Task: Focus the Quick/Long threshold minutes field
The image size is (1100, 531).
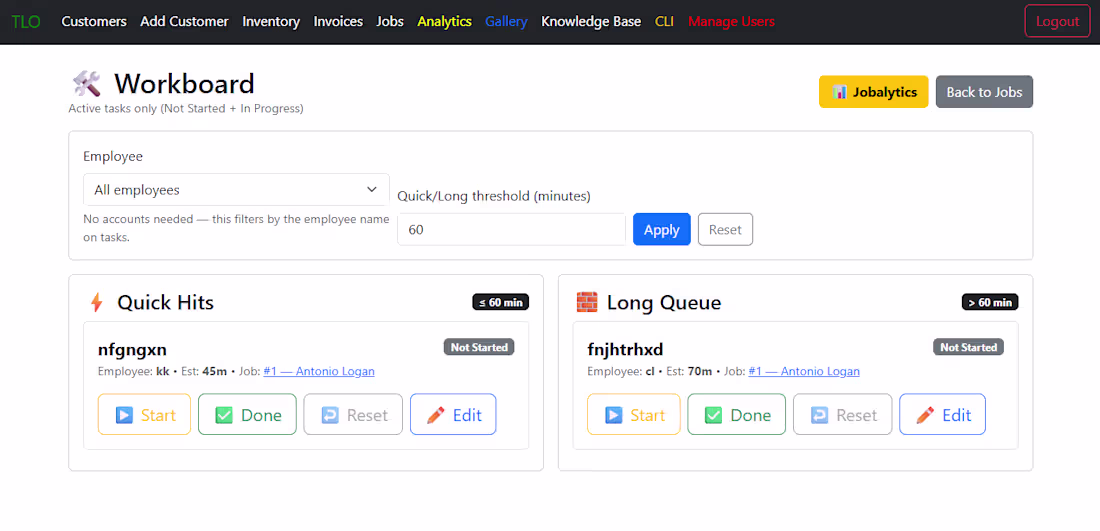Action: pyautogui.click(x=511, y=229)
